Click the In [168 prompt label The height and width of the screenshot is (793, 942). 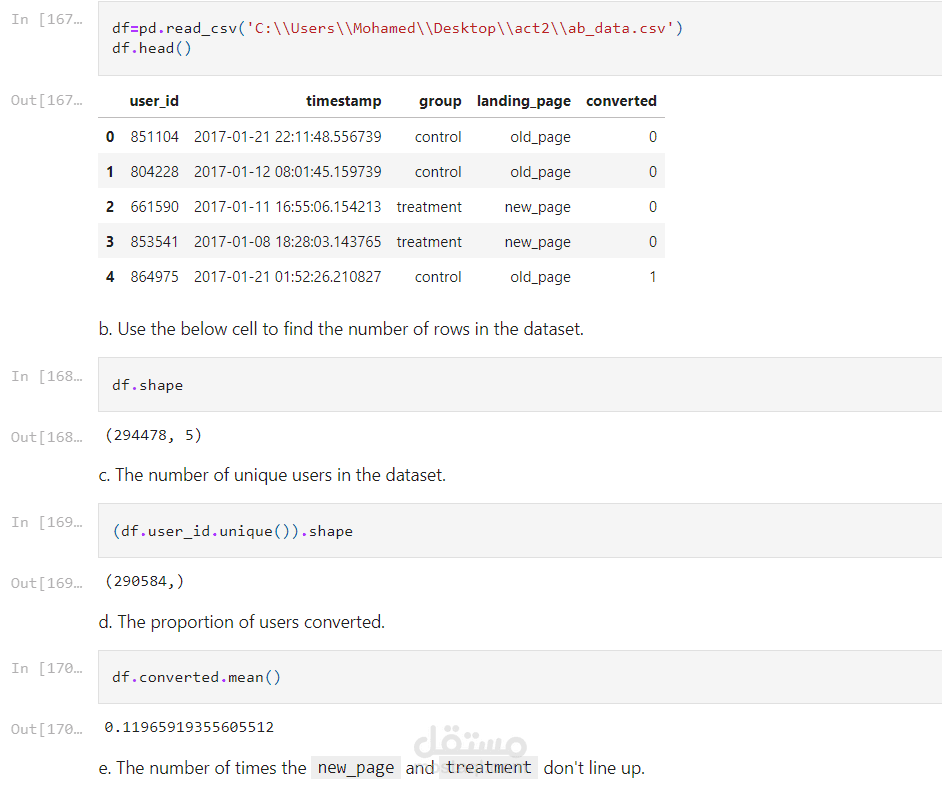tap(46, 376)
